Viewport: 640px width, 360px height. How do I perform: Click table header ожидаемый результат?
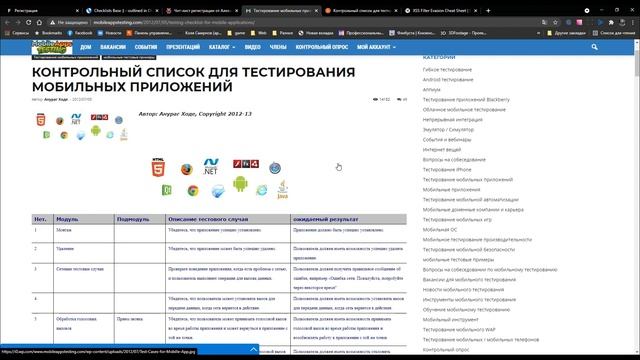tap(326, 219)
